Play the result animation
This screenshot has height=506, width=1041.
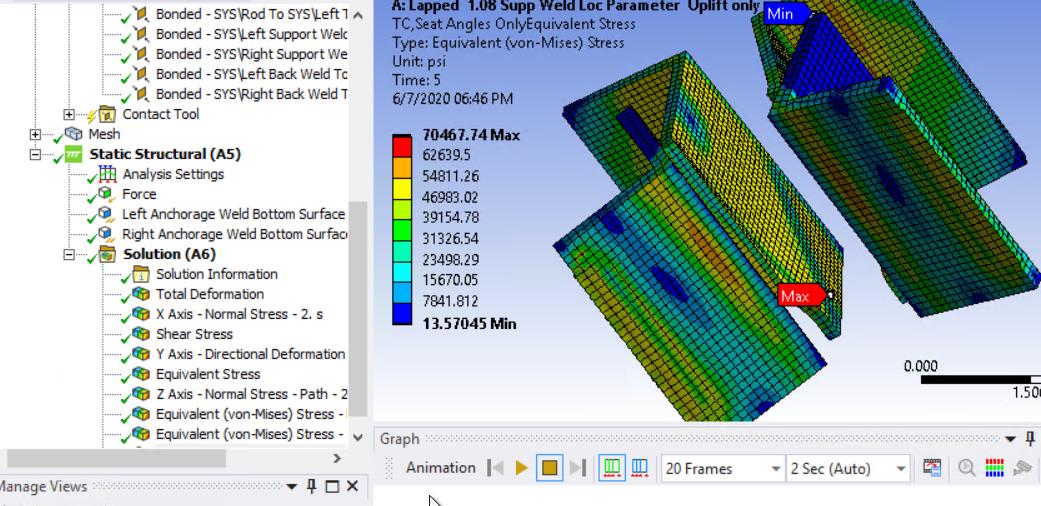521,468
